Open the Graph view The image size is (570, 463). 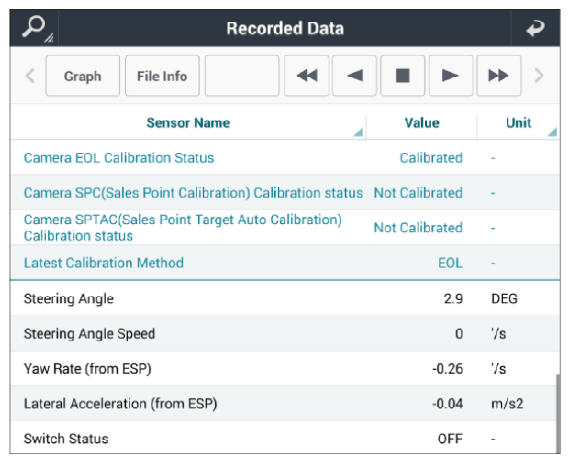point(83,76)
